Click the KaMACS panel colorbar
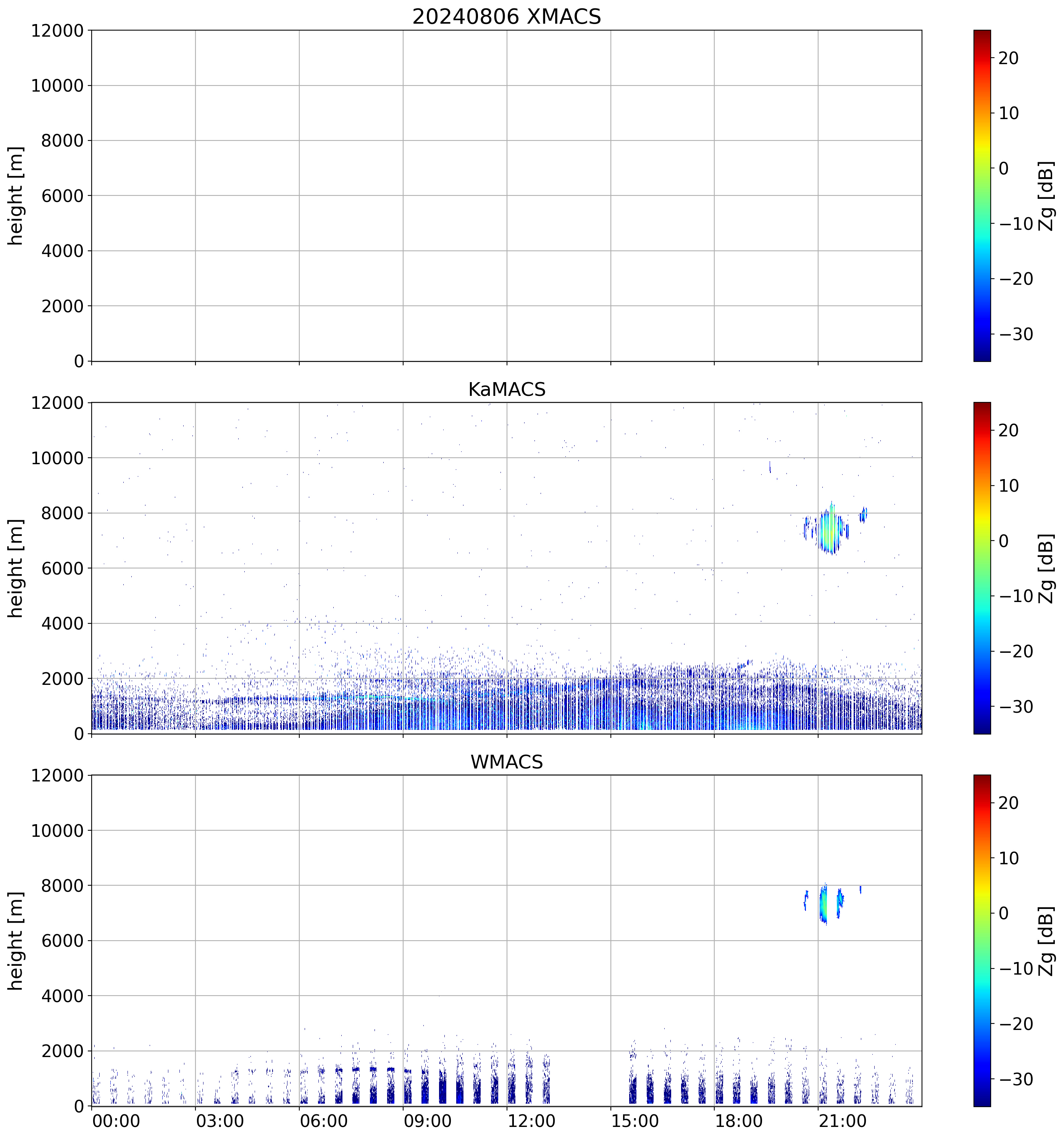 (x=982, y=568)
